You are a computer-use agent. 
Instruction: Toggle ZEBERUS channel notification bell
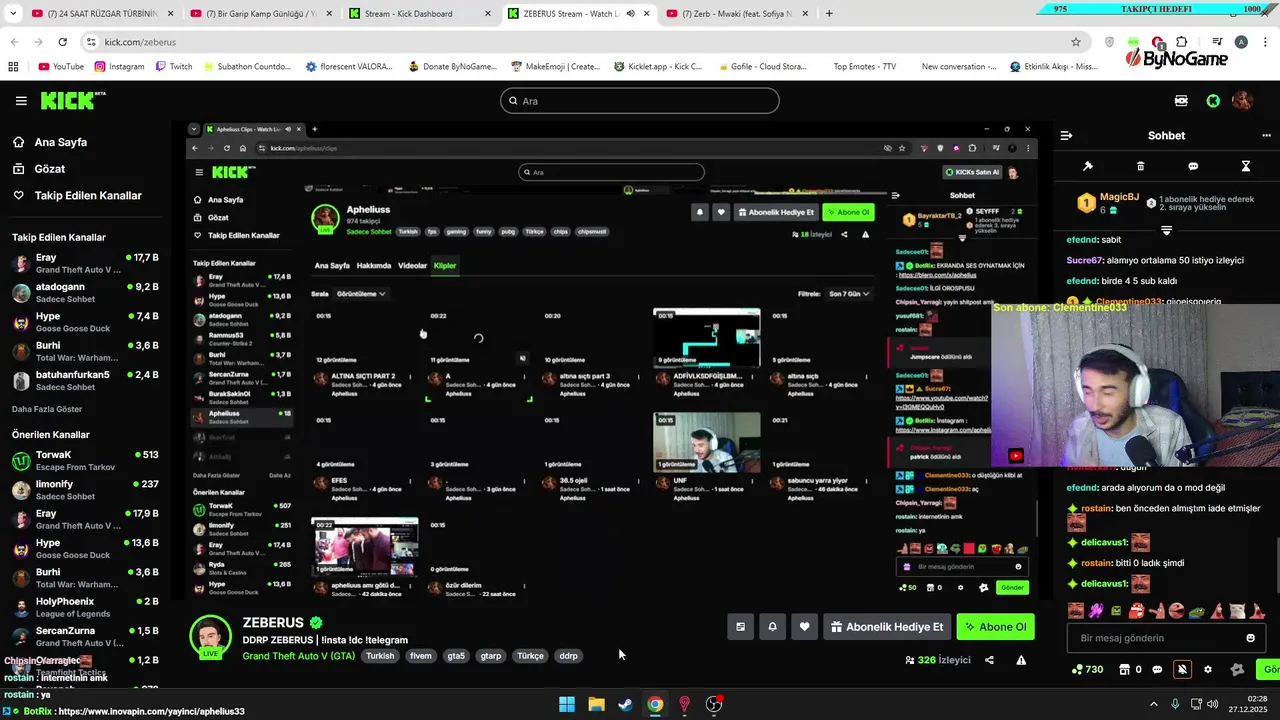coord(772,627)
